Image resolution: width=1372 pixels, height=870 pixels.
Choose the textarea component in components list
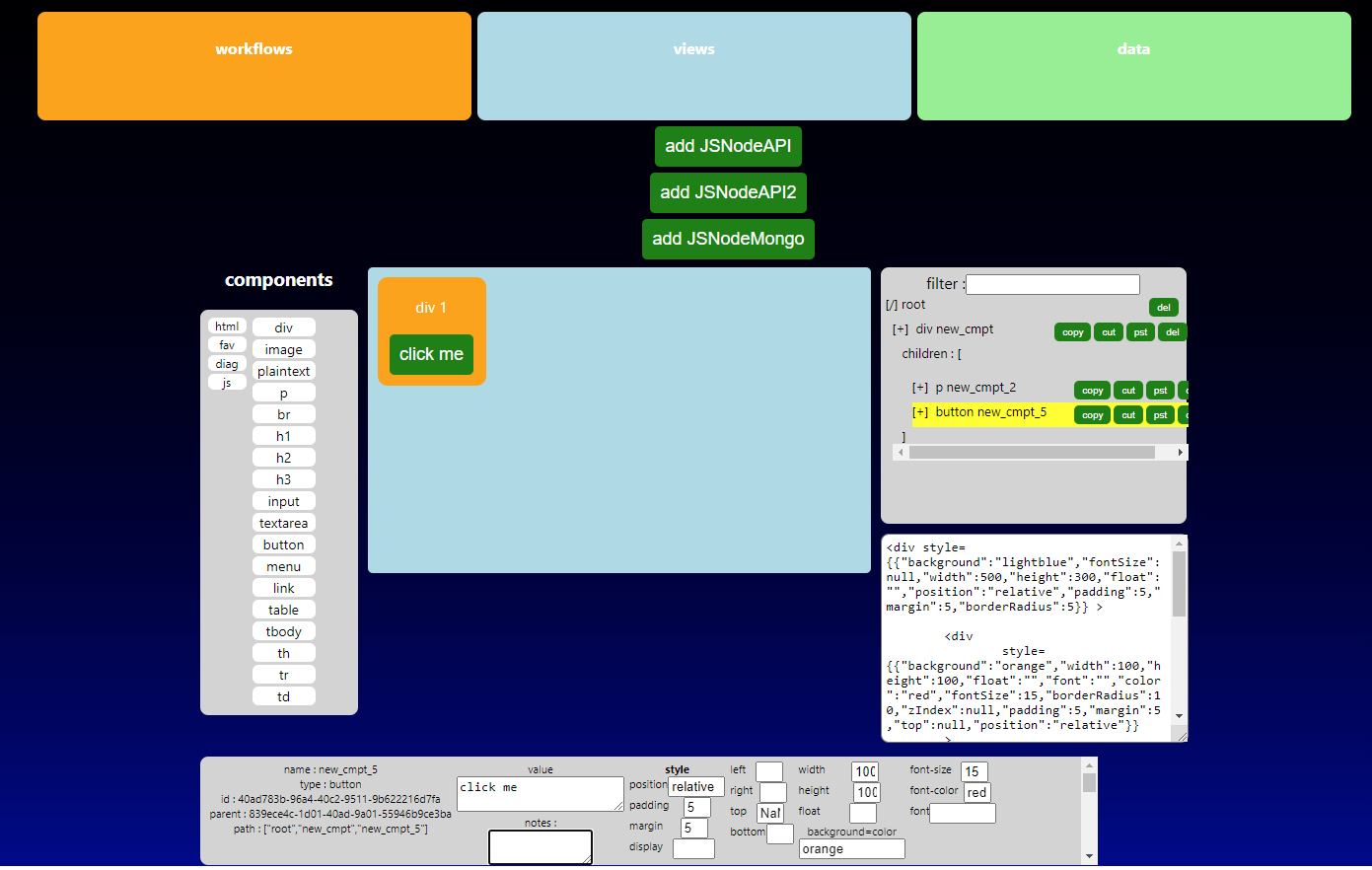(x=284, y=523)
